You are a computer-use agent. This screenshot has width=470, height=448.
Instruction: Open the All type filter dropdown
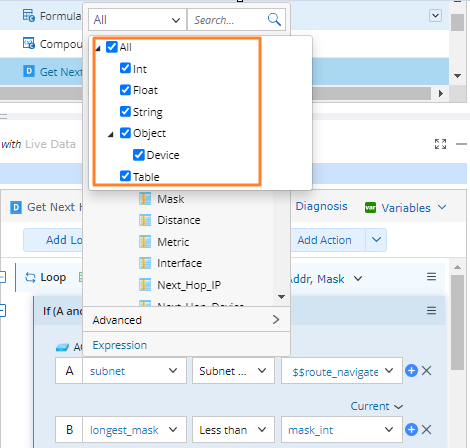coord(137,20)
